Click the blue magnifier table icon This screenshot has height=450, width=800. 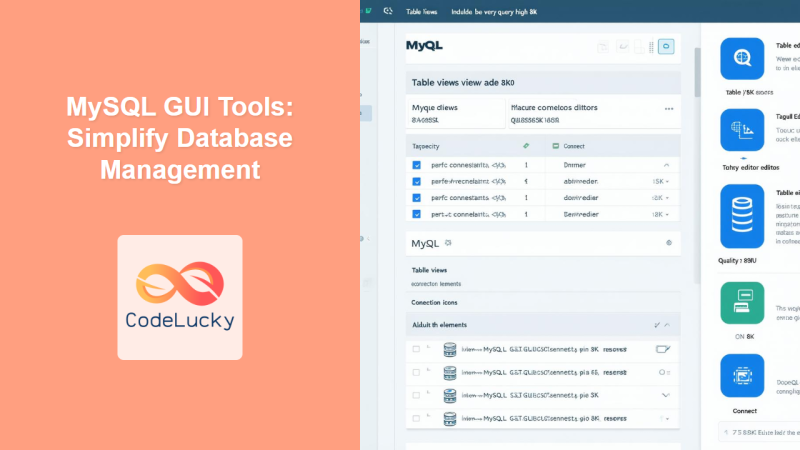click(742, 58)
